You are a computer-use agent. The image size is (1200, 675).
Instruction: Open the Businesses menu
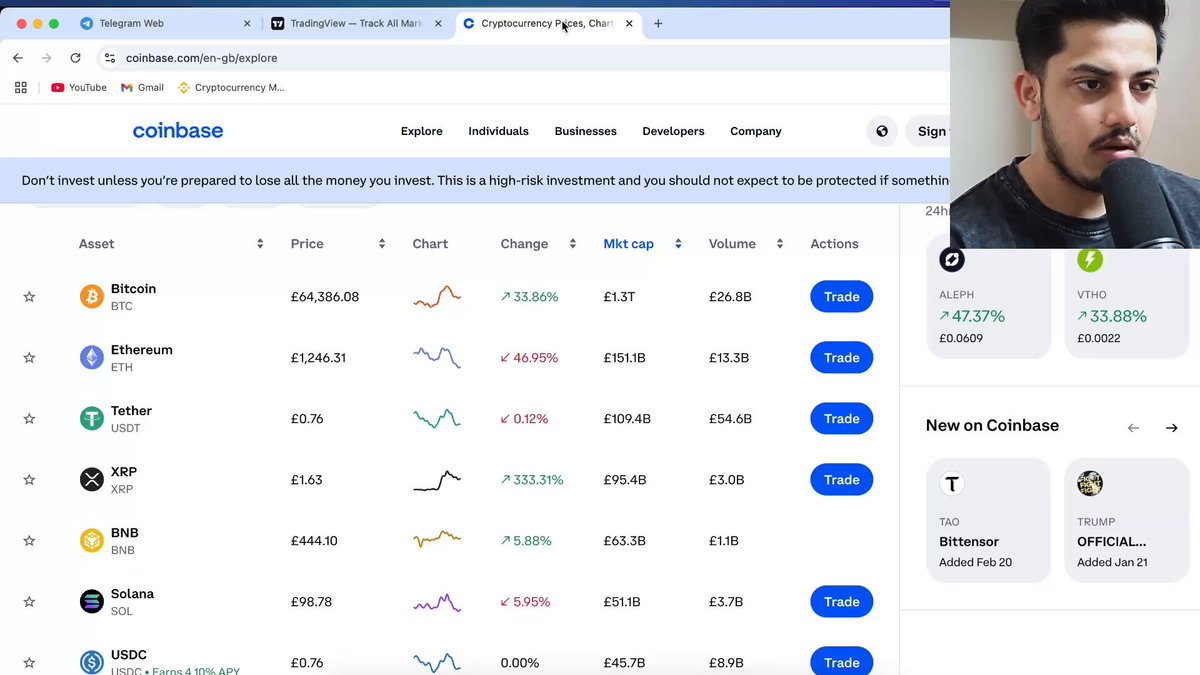(585, 131)
